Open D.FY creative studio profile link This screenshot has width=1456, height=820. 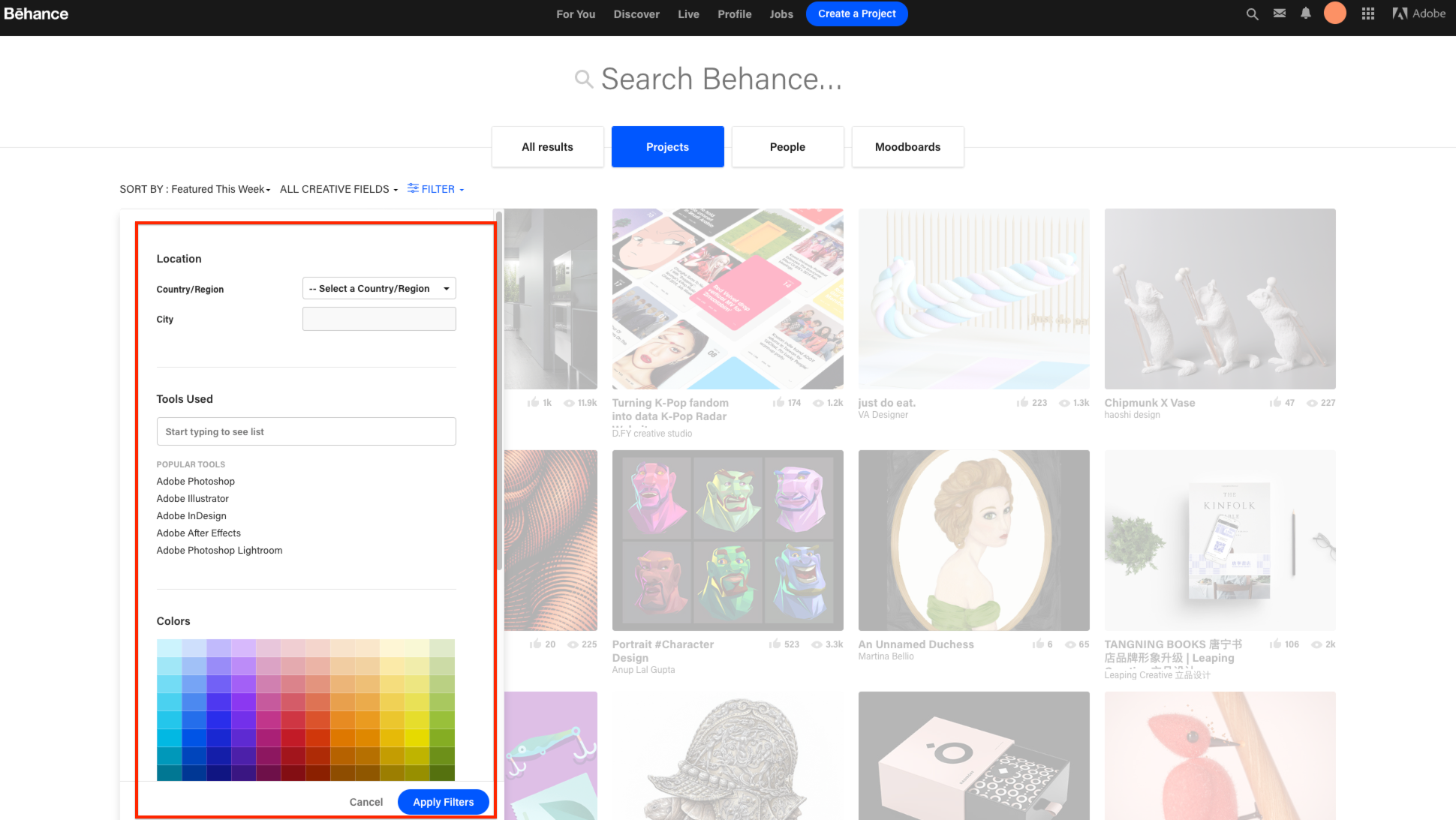[x=651, y=434]
